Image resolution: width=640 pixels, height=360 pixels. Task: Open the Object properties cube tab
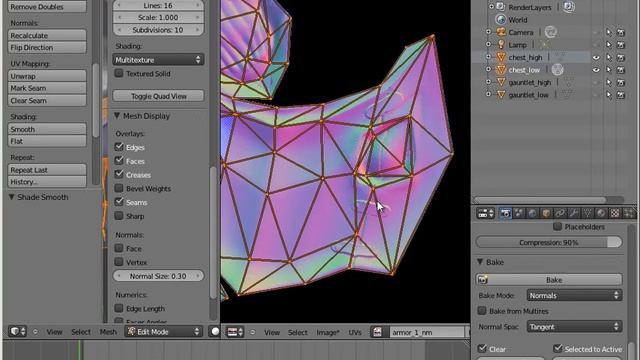pyautogui.click(x=546, y=213)
